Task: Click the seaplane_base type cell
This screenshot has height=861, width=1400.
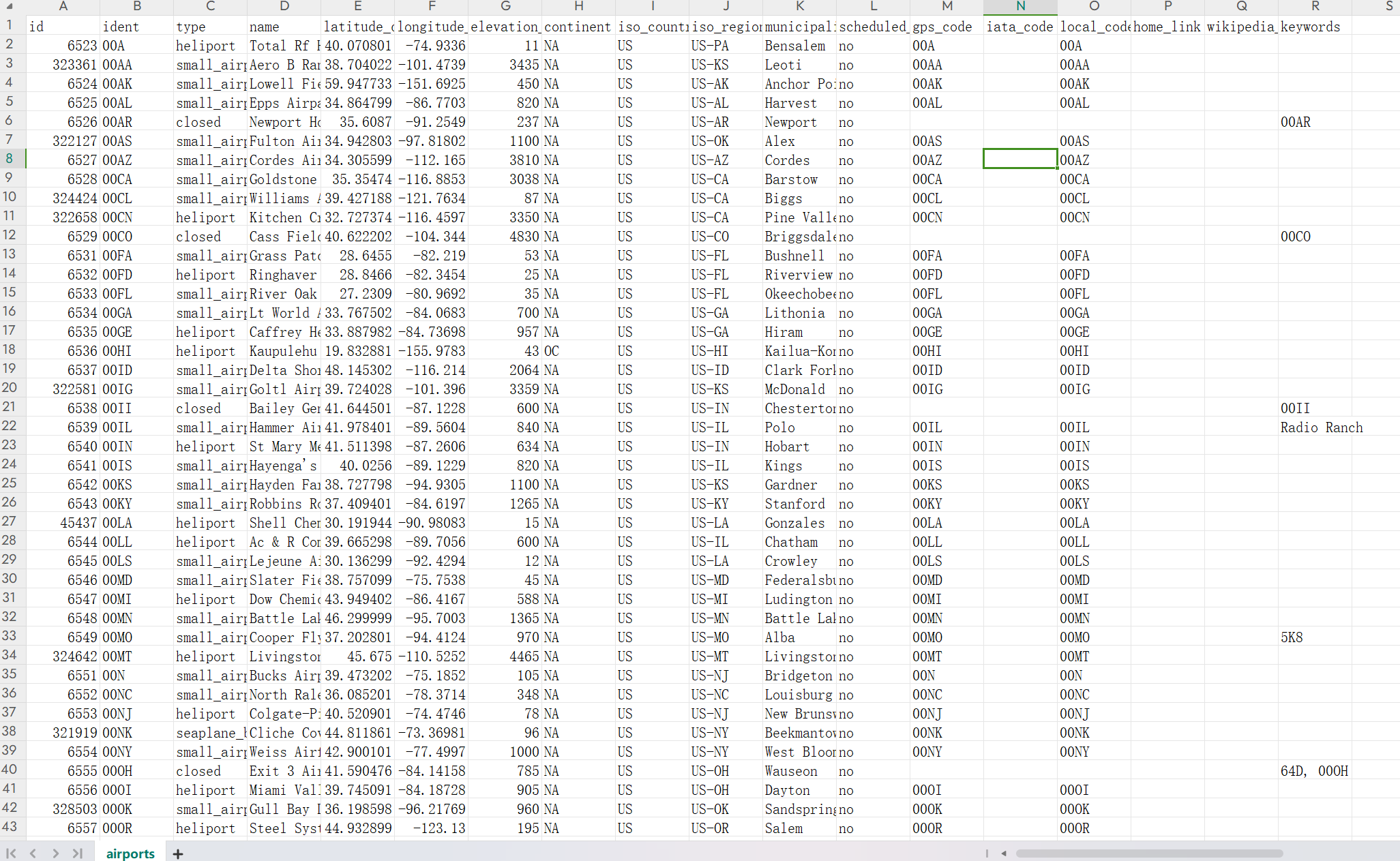Action: coord(209,733)
